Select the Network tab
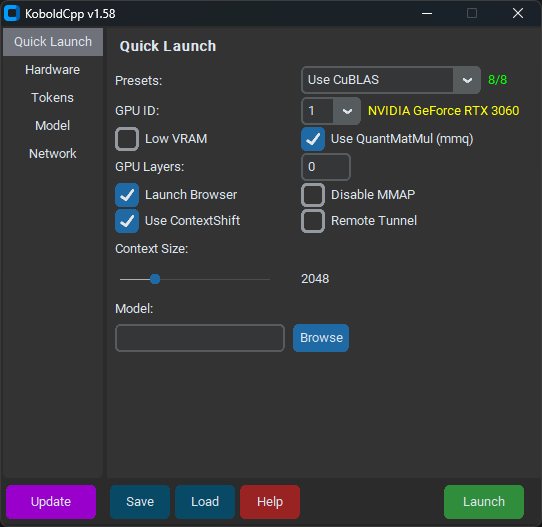This screenshot has height=527, width=542. [x=53, y=154]
